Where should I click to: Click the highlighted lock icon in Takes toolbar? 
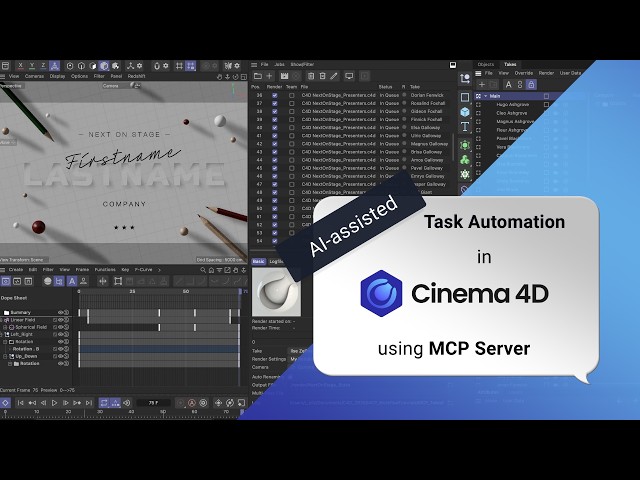click(x=531, y=84)
